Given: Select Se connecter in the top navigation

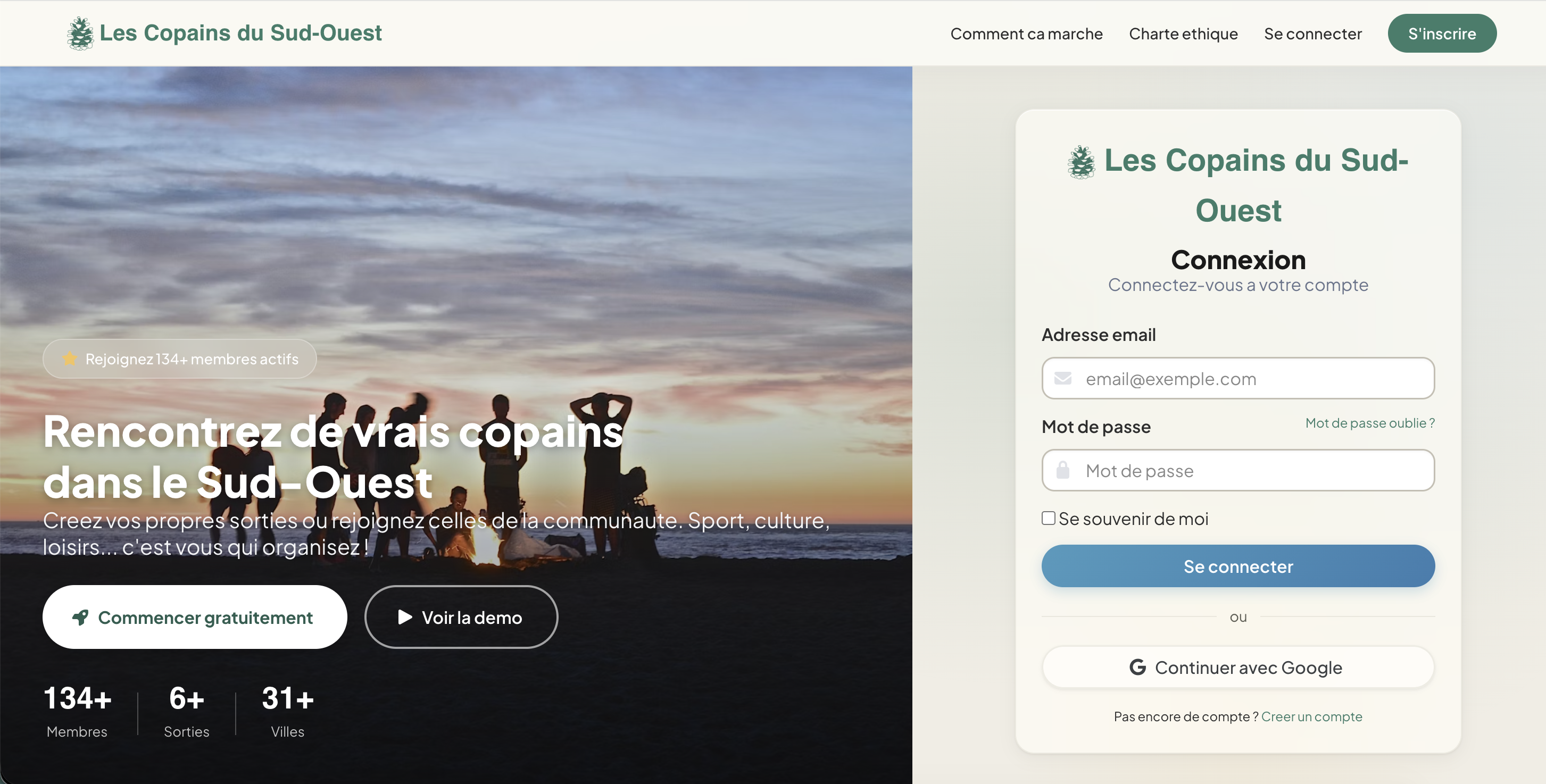Looking at the screenshot, I should (x=1312, y=34).
